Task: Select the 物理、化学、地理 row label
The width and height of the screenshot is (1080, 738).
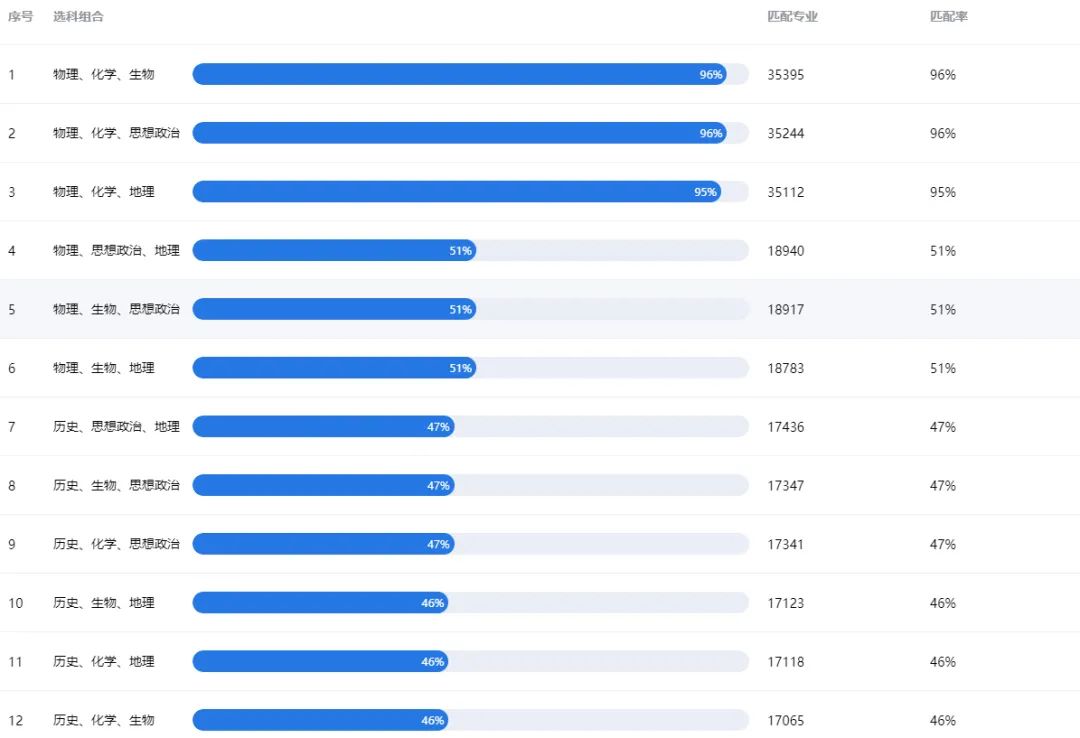Action: [104, 192]
